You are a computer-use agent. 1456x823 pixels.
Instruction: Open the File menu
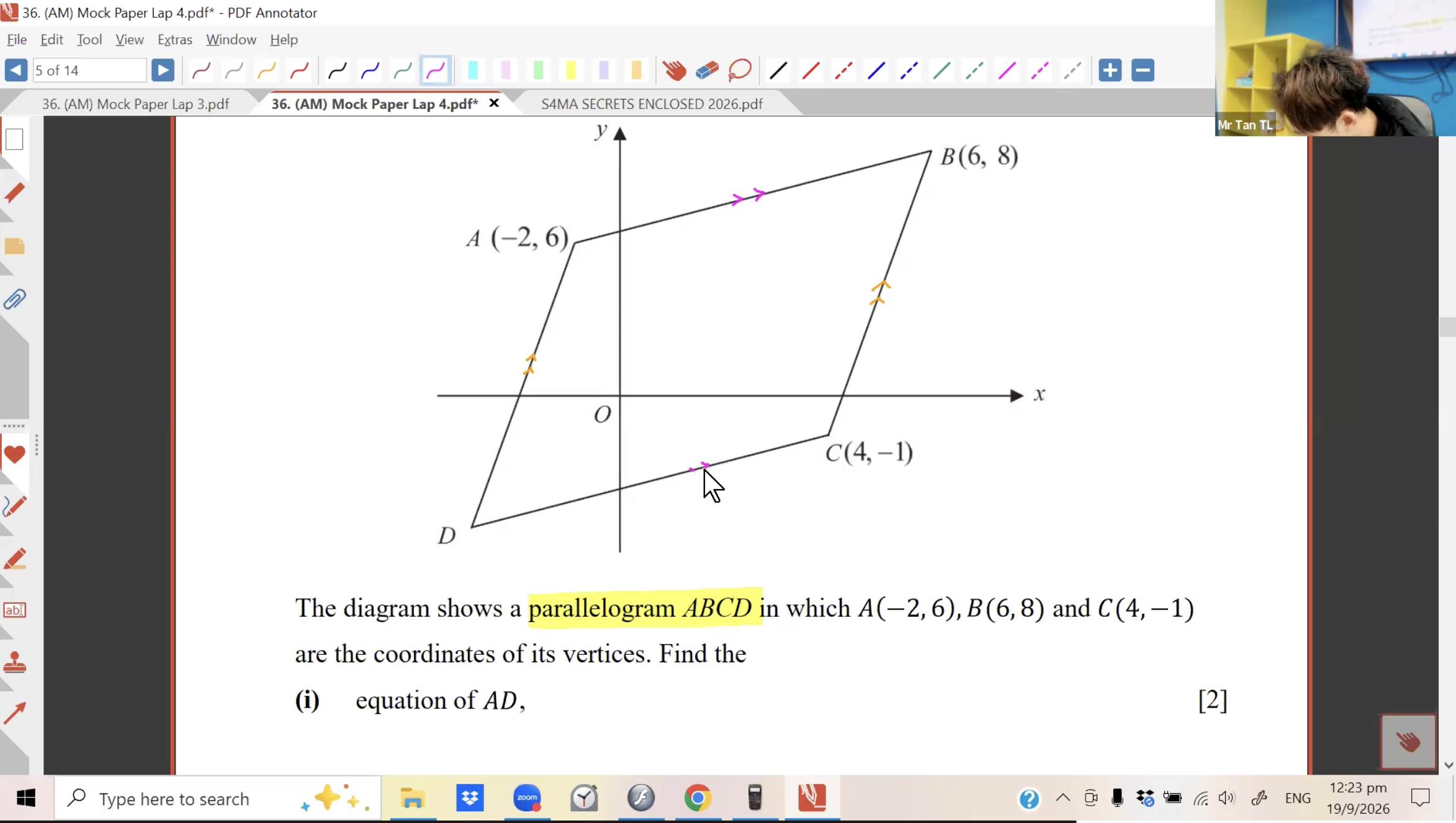click(17, 39)
